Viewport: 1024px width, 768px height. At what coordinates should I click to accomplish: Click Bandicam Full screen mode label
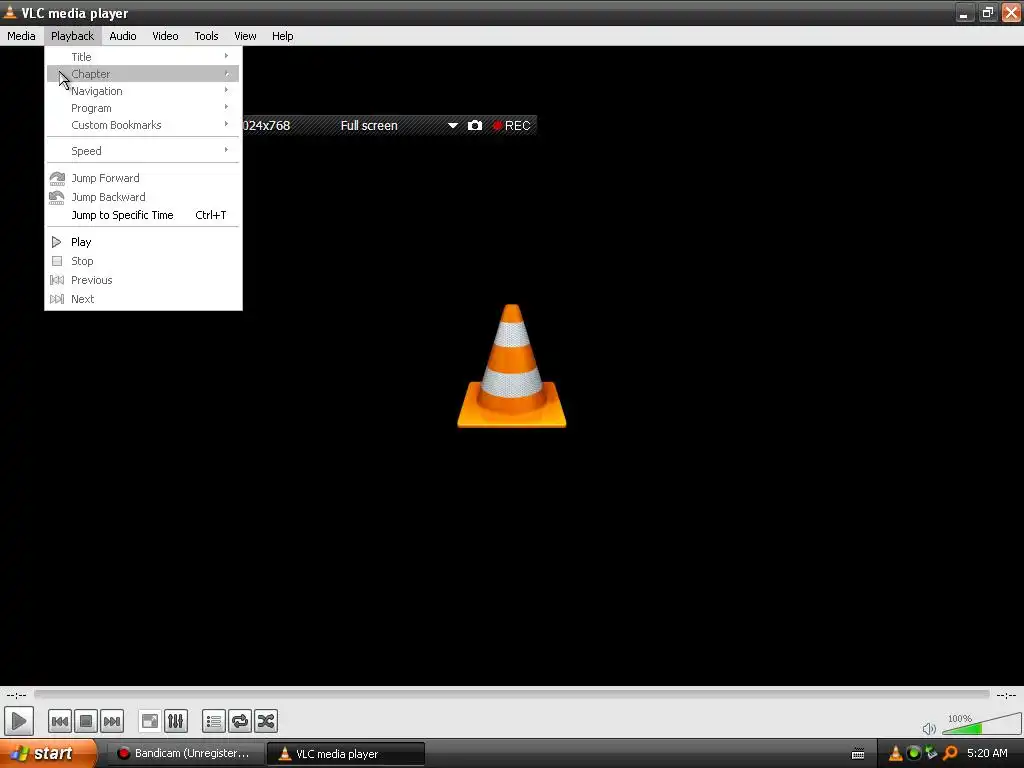pyautogui.click(x=369, y=125)
